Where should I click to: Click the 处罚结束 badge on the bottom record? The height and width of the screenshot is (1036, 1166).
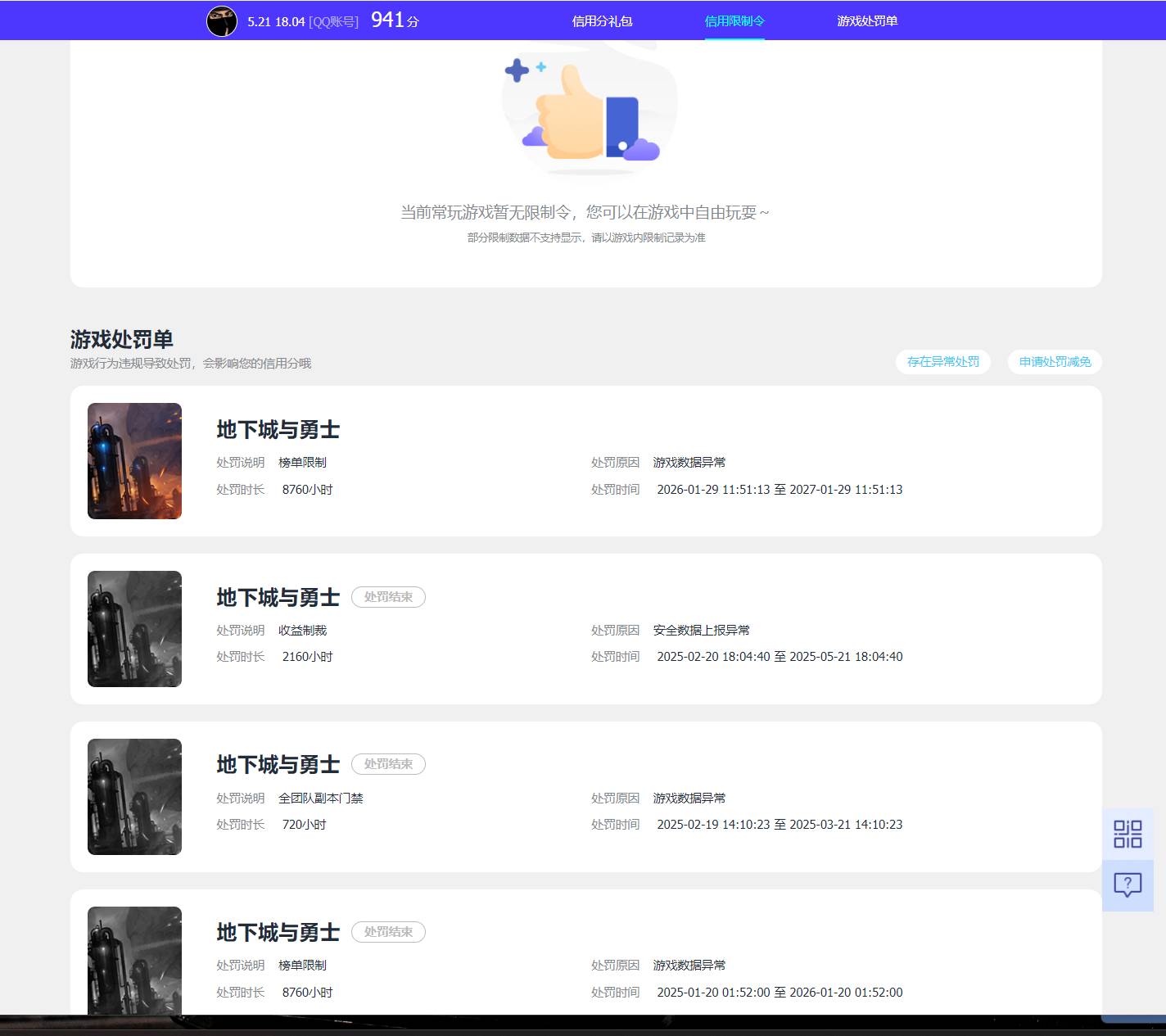pyautogui.click(x=388, y=931)
